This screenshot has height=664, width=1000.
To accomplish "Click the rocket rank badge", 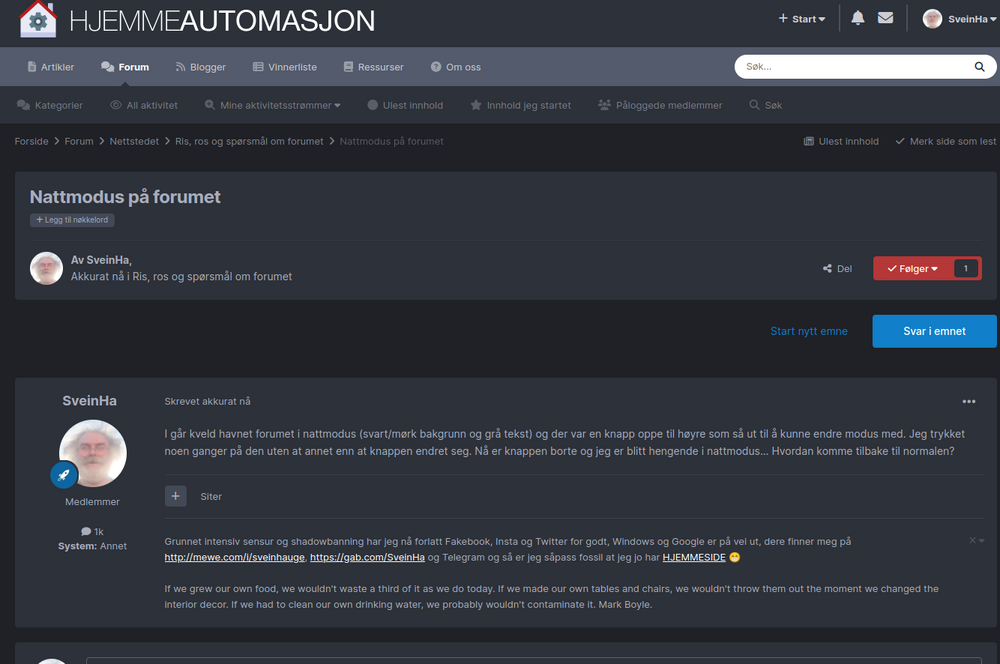I will coord(64,475).
